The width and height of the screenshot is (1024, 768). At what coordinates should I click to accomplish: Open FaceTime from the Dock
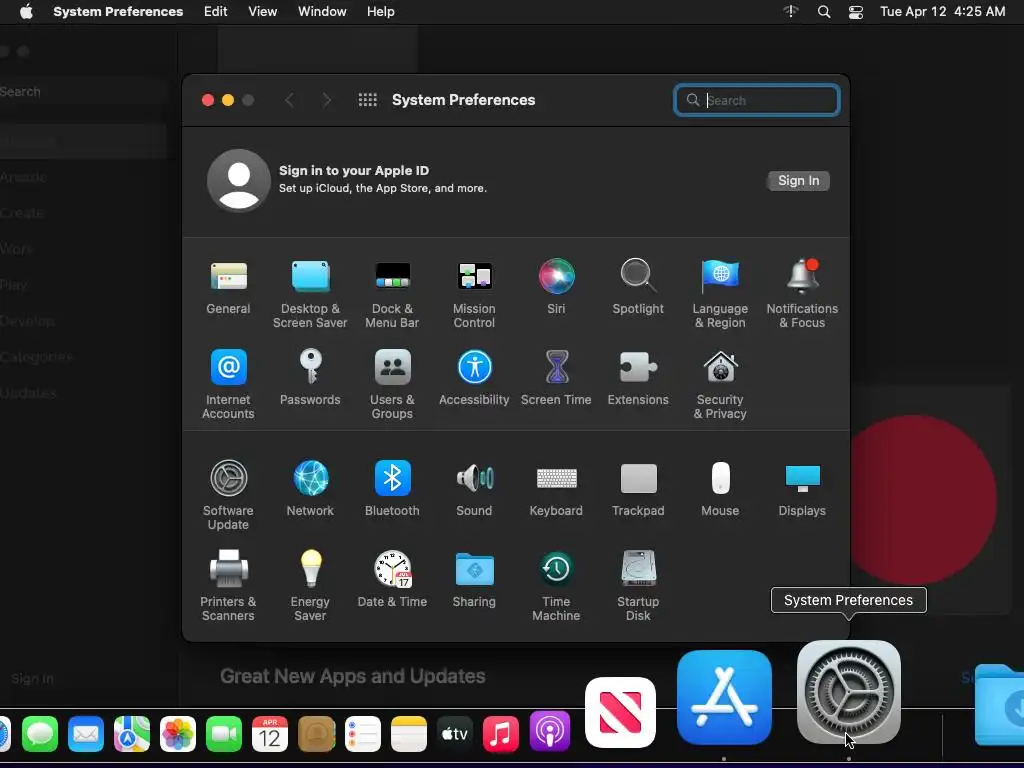coord(224,734)
